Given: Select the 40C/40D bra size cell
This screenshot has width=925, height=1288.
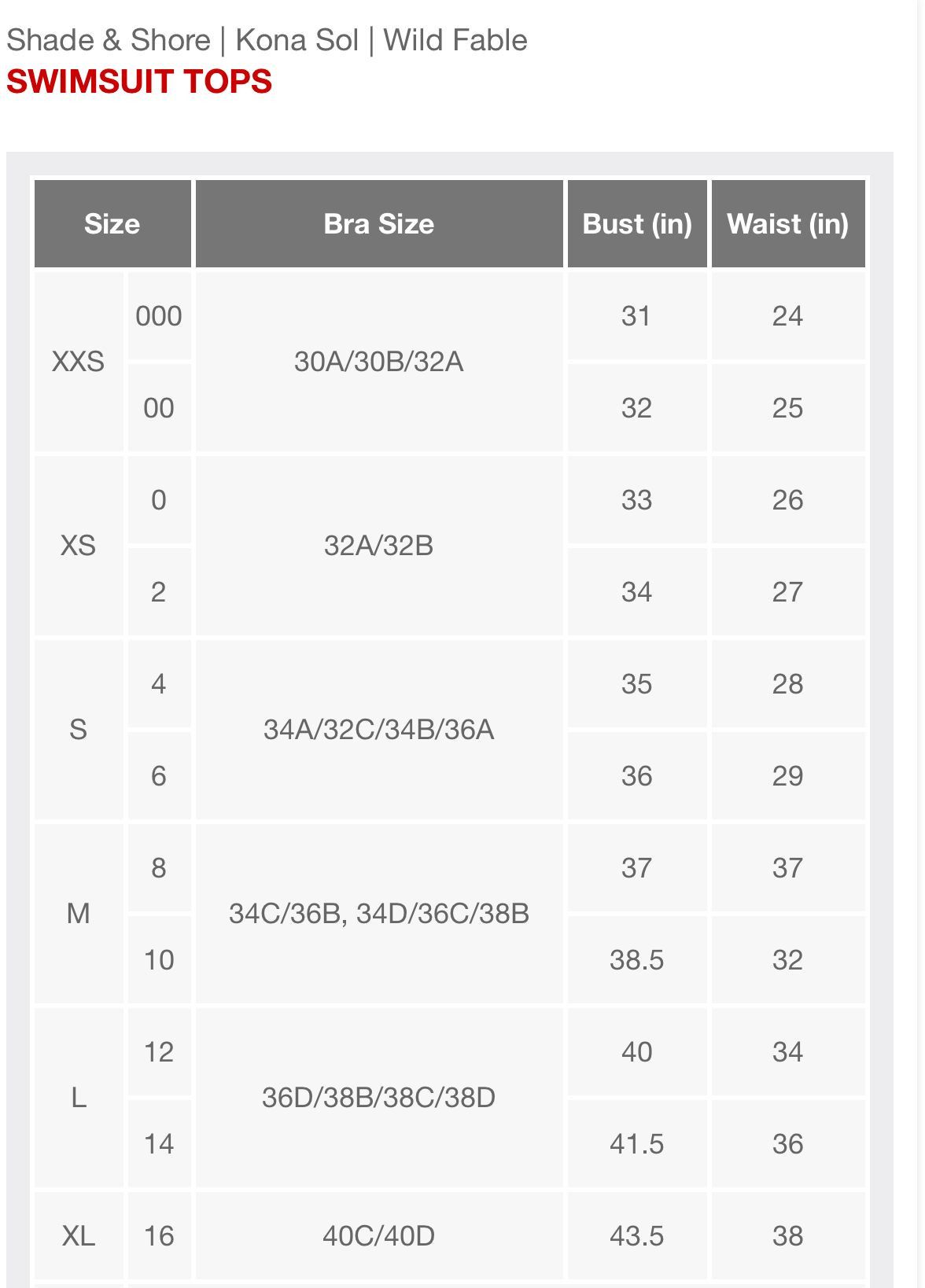Looking at the screenshot, I should coord(379,1236).
